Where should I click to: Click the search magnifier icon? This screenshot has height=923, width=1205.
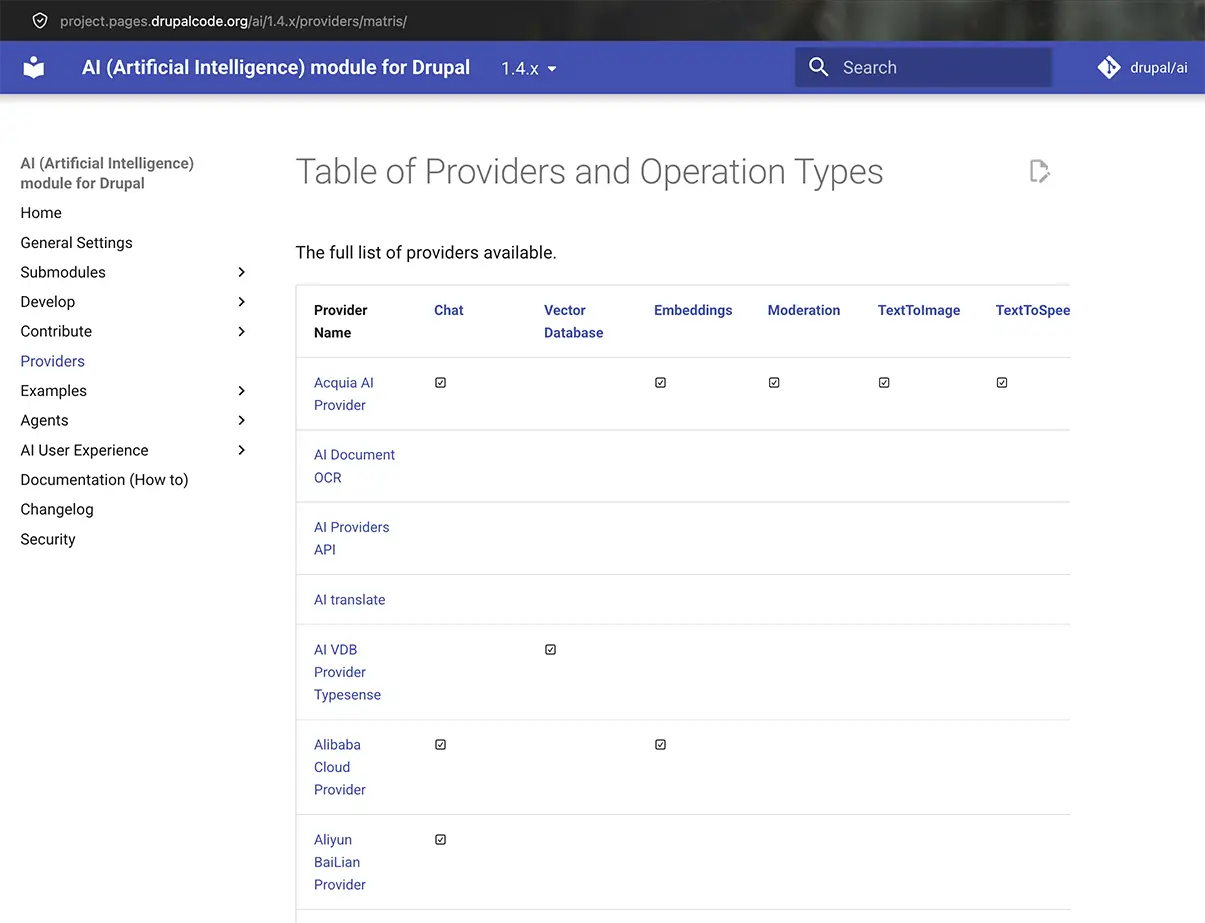[x=818, y=67]
